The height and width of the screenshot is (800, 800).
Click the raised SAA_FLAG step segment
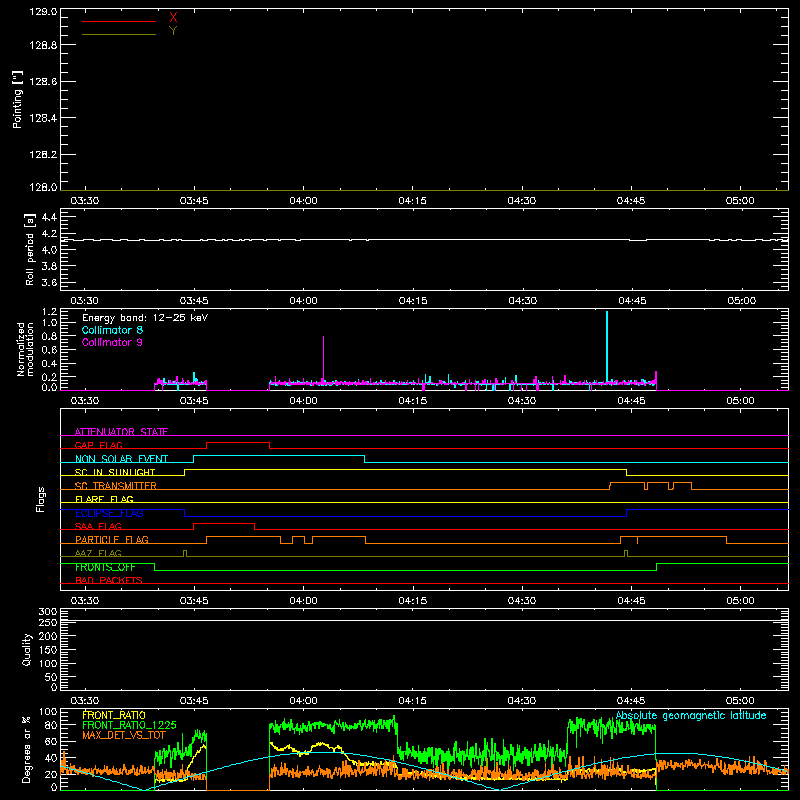tap(224, 523)
